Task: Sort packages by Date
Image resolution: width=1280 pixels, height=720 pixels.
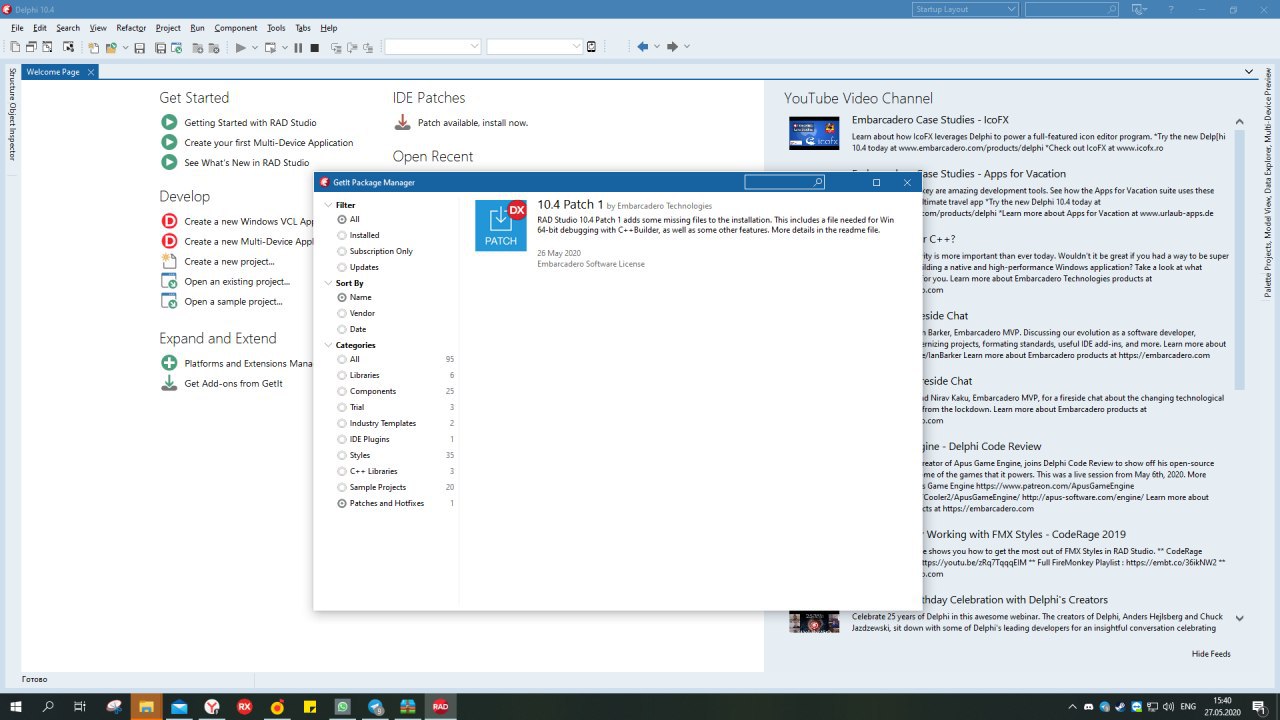Action: (x=342, y=329)
